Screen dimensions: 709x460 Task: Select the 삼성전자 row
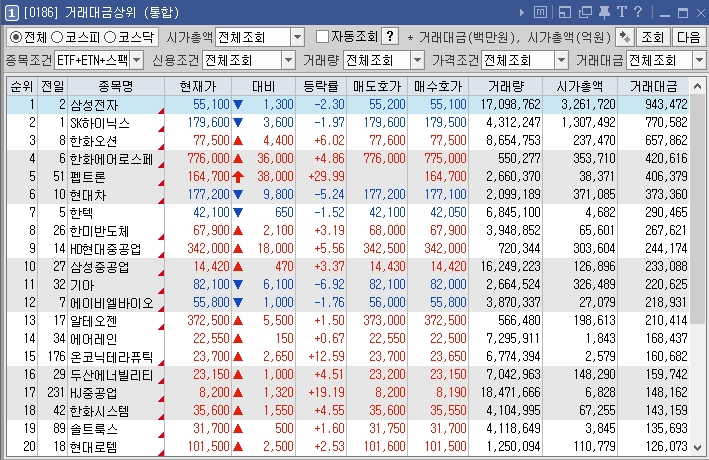[348, 104]
